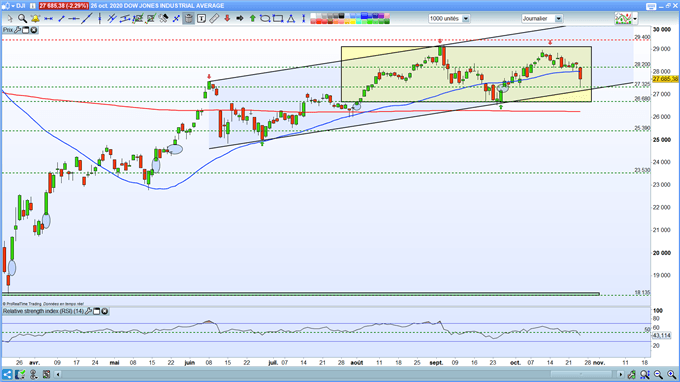Image resolution: width=680 pixels, height=382 pixels.
Task: Click the trash bin delete tool
Action: coord(189,19)
